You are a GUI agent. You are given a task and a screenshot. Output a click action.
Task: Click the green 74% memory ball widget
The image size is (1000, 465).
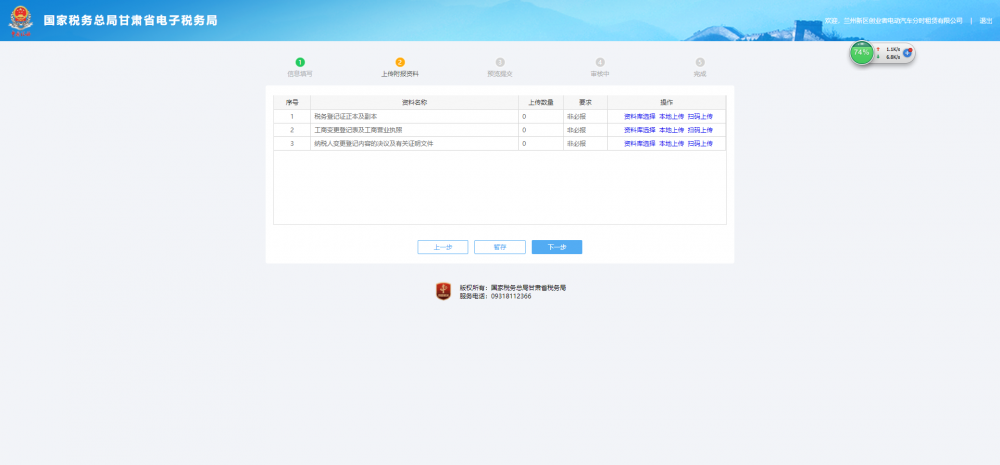pyautogui.click(x=861, y=52)
